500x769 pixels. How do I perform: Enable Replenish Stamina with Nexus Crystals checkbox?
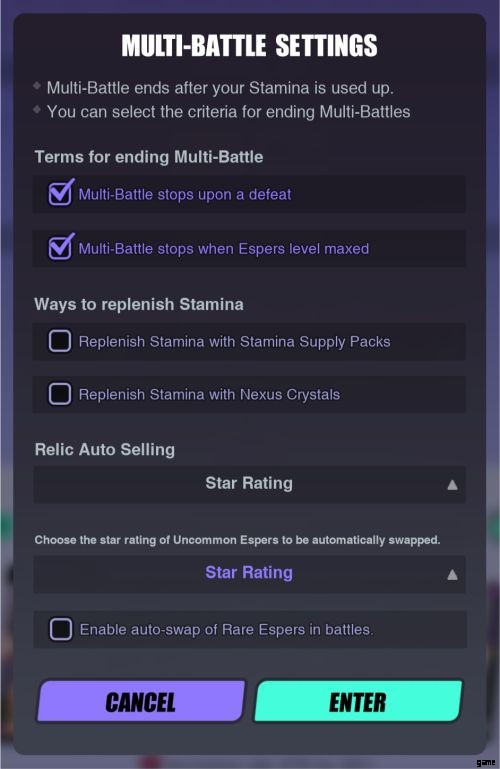click(60, 394)
